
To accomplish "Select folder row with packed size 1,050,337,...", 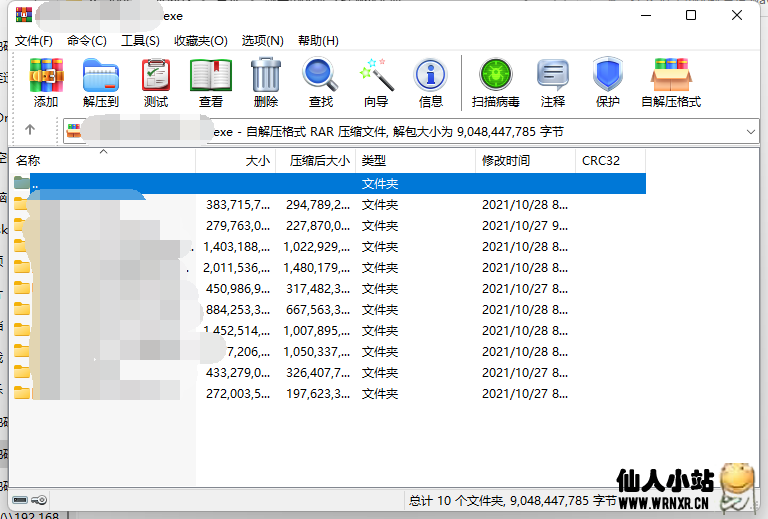I will [x=328, y=352].
